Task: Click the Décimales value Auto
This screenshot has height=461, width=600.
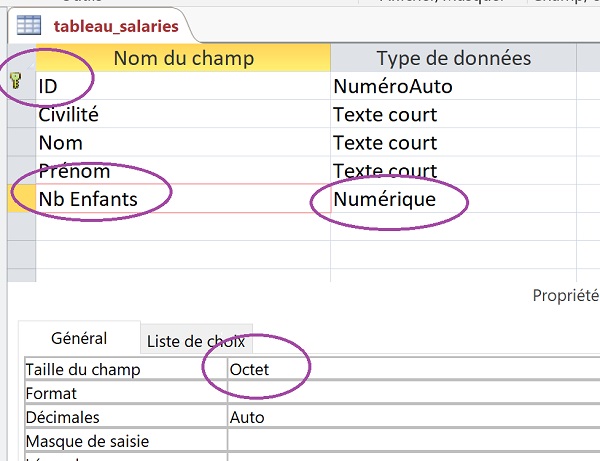Action: tap(414, 417)
